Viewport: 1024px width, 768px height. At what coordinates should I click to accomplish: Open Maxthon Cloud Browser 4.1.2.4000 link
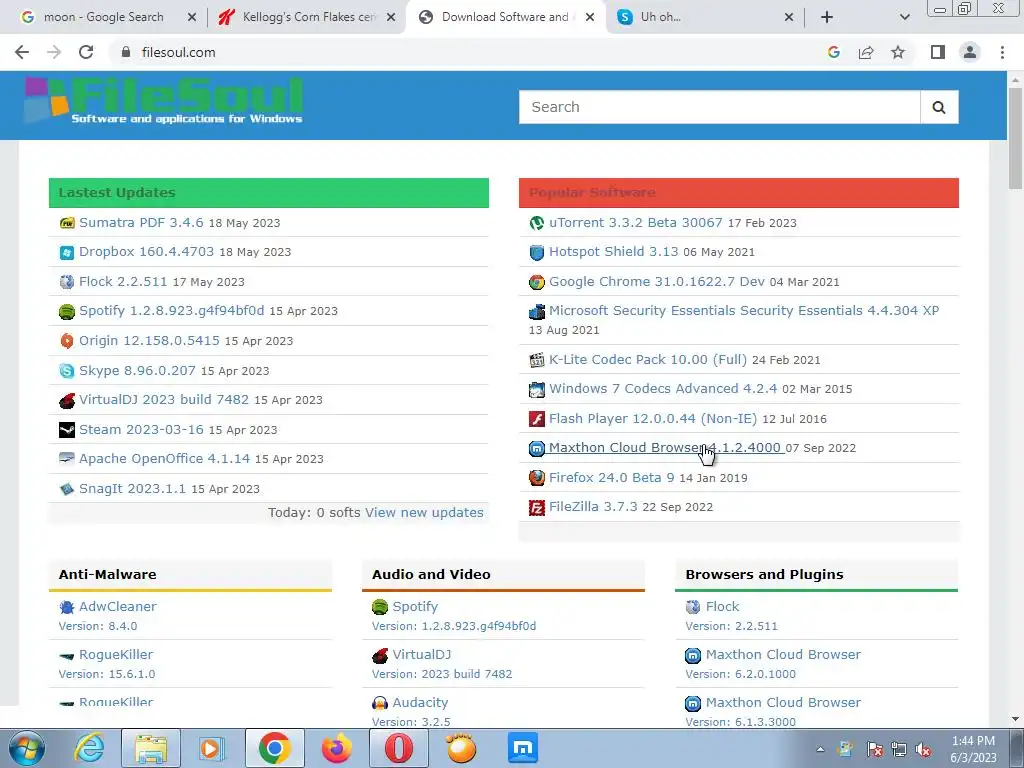point(665,447)
